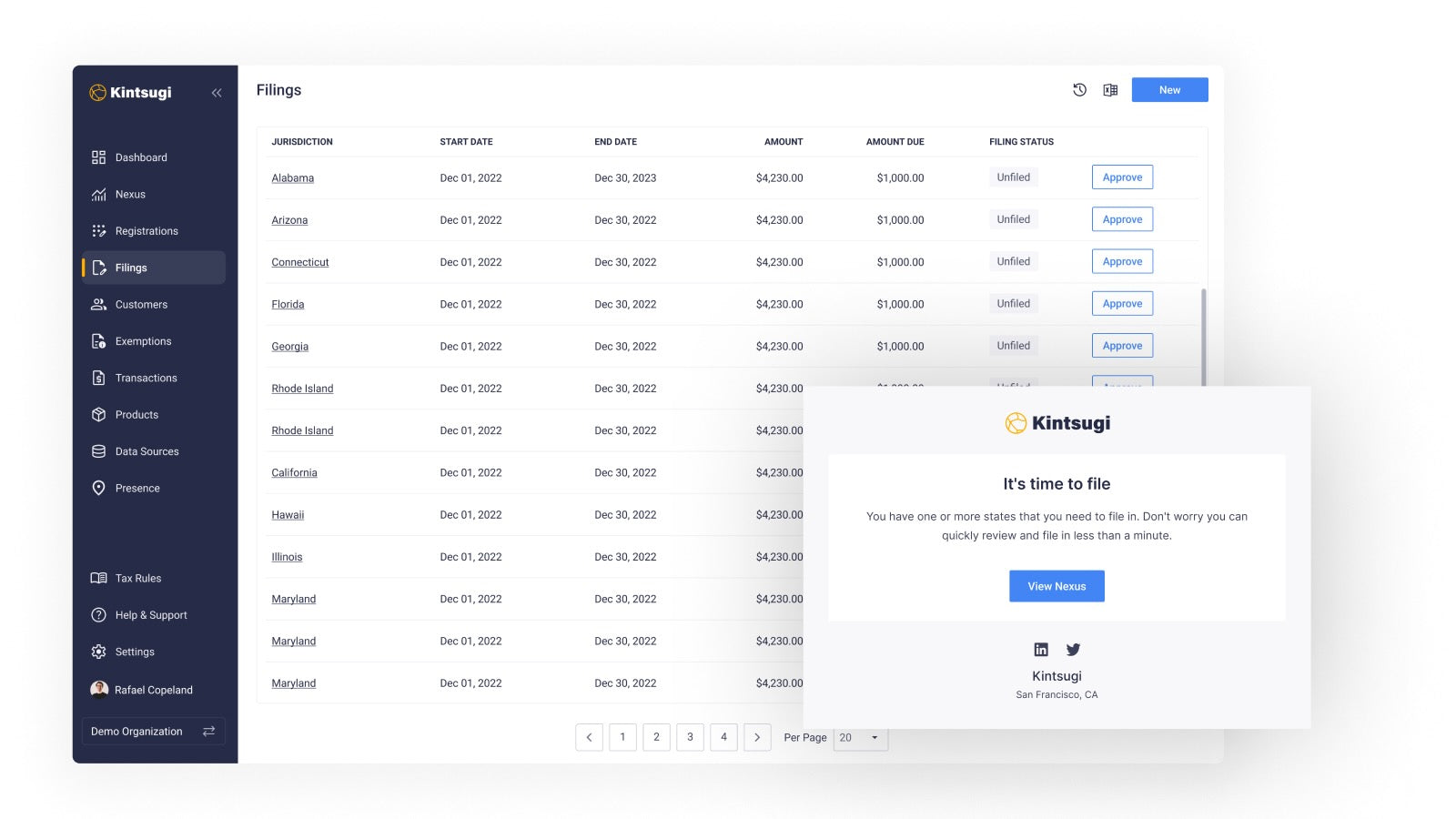Open Kintsugi's LinkedIn page
The height and width of the screenshot is (819, 1456).
coord(1040,649)
